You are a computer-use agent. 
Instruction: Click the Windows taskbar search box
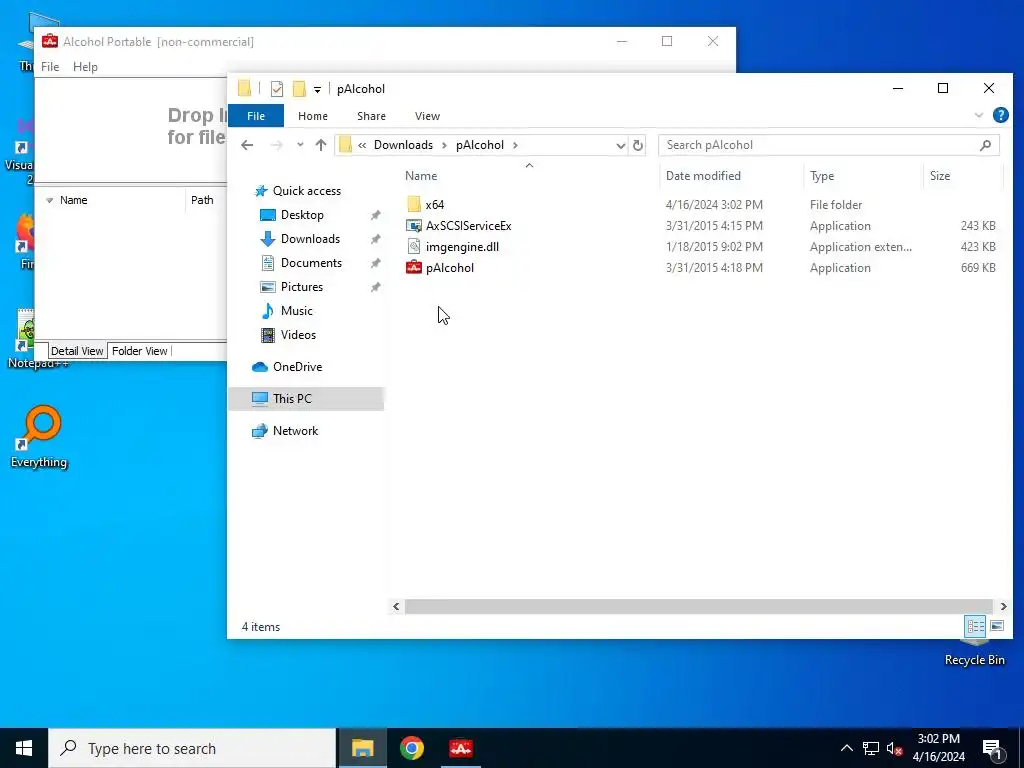click(x=192, y=748)
